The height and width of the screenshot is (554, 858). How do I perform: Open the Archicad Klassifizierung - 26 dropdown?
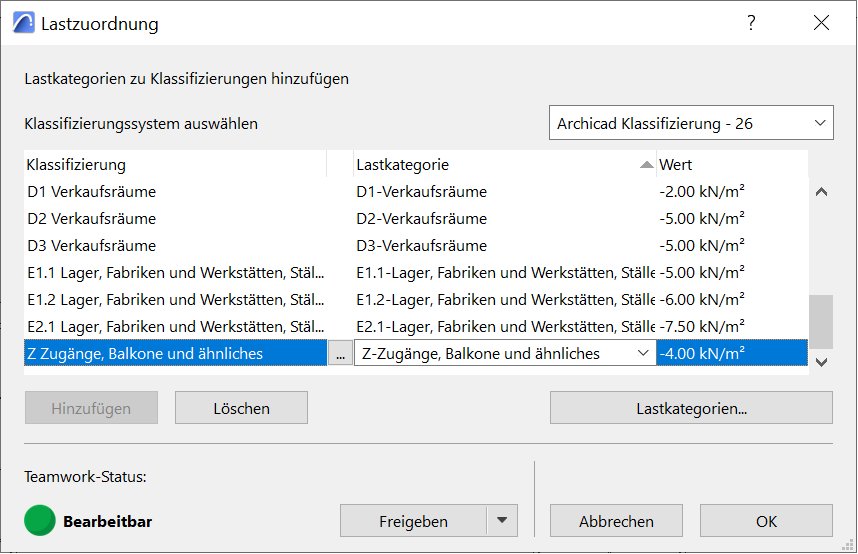(690, 124)
